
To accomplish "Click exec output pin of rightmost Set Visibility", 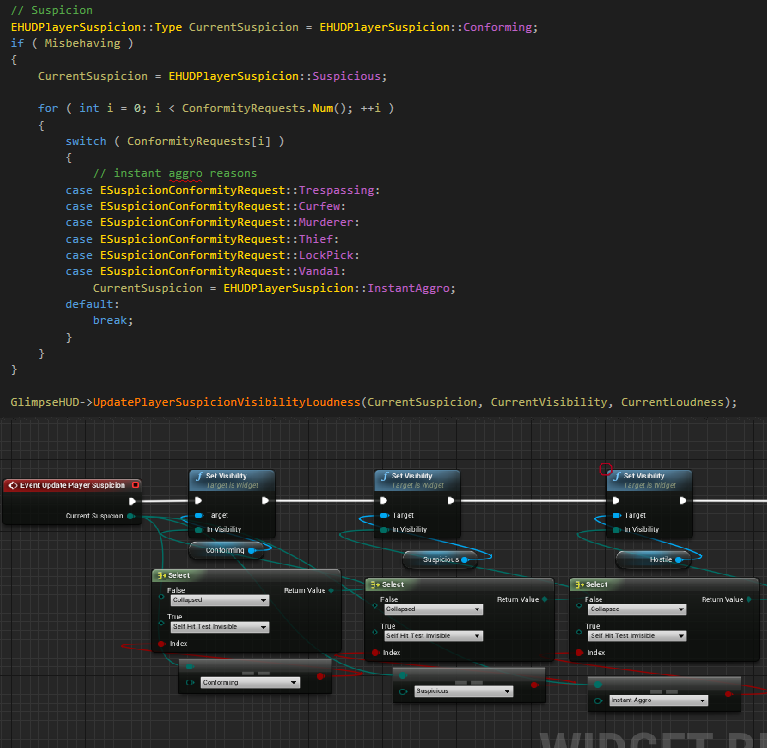I will coord(683,500).
